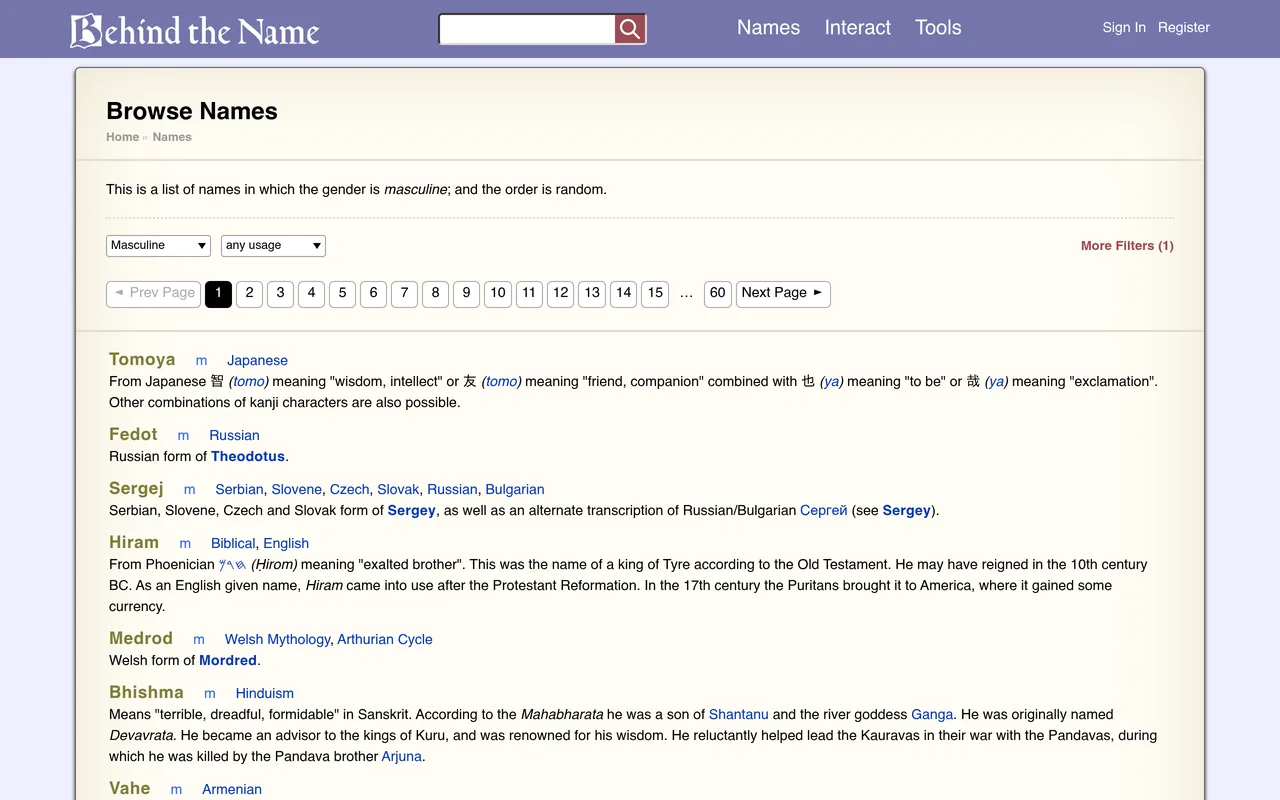Click the Japanese usage link
This screenshot has height=800, width=1280.
(257, 361)
